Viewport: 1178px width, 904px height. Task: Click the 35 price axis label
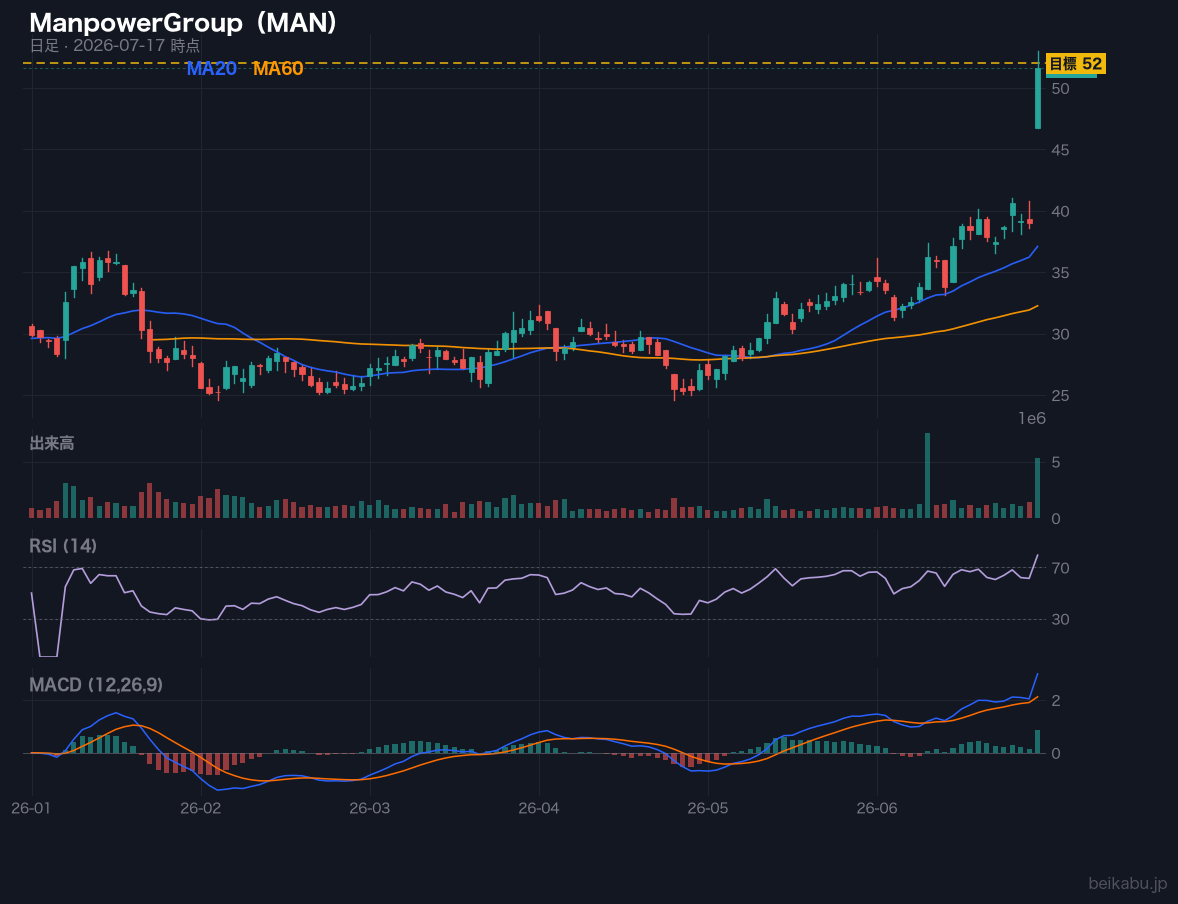click(1060, 273)
